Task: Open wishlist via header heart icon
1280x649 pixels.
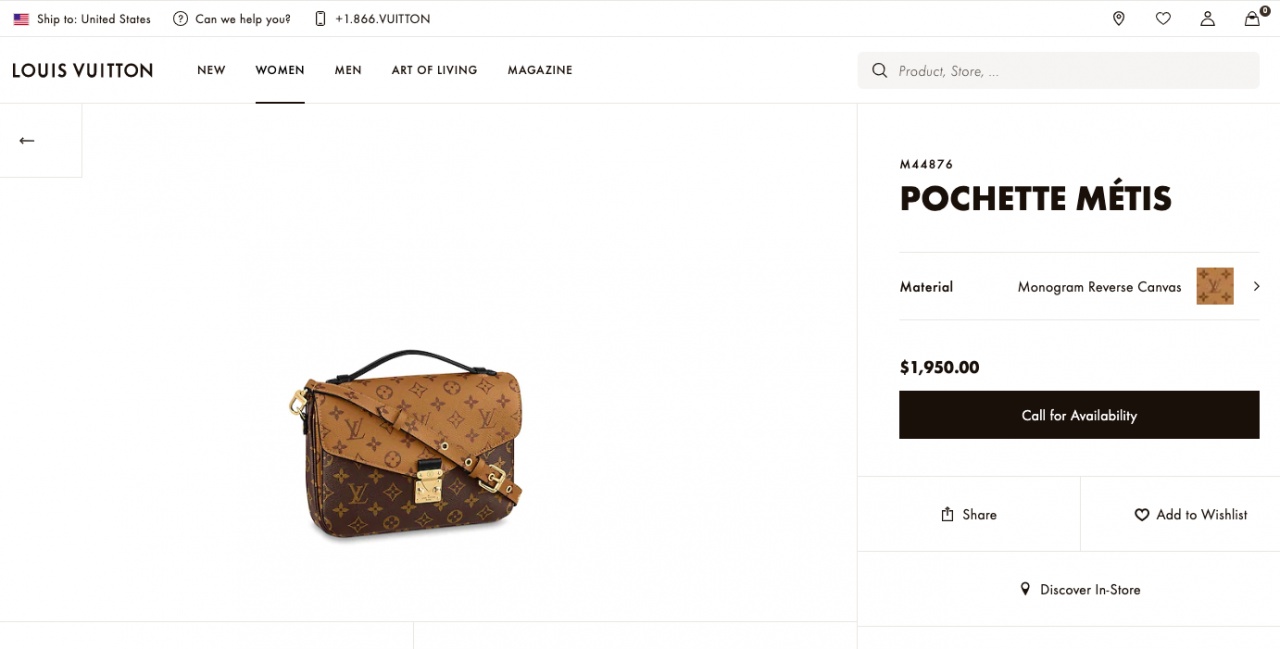Action: click(x=1163, y=18)
